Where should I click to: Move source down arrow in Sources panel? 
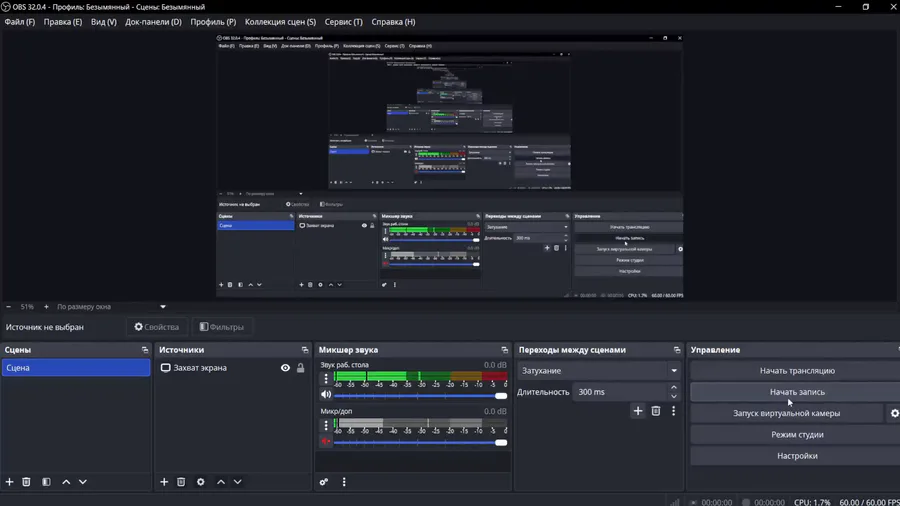(x=238, y=482)
